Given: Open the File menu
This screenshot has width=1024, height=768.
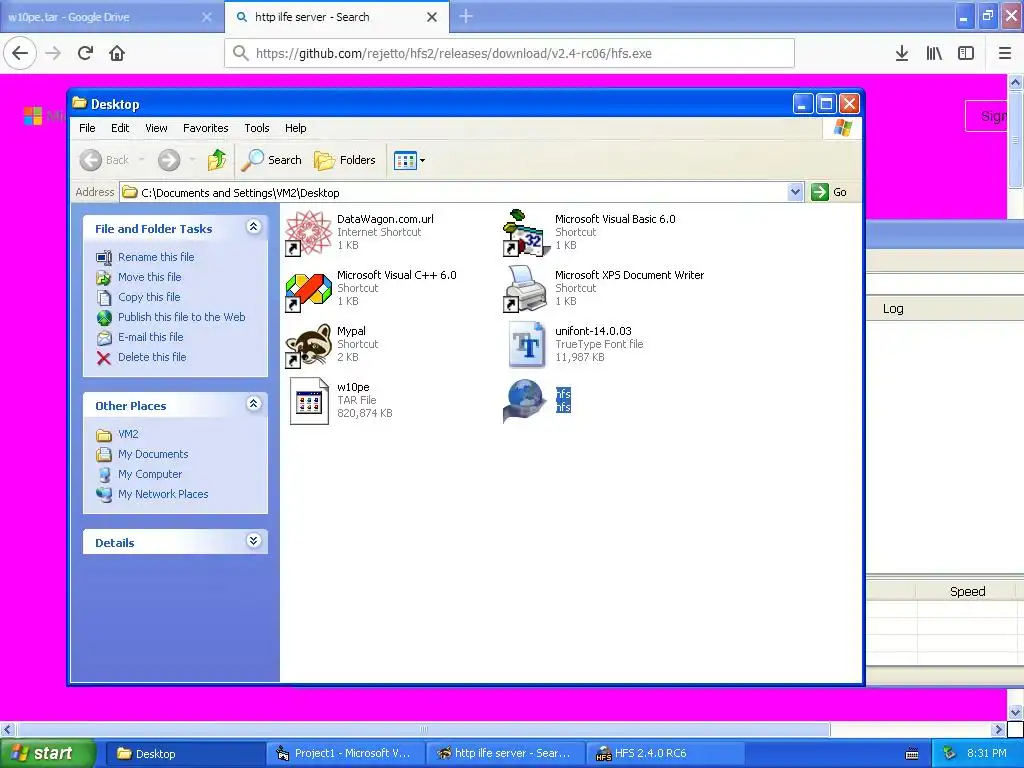Looking at the screenshot, I should click(87, 128).
